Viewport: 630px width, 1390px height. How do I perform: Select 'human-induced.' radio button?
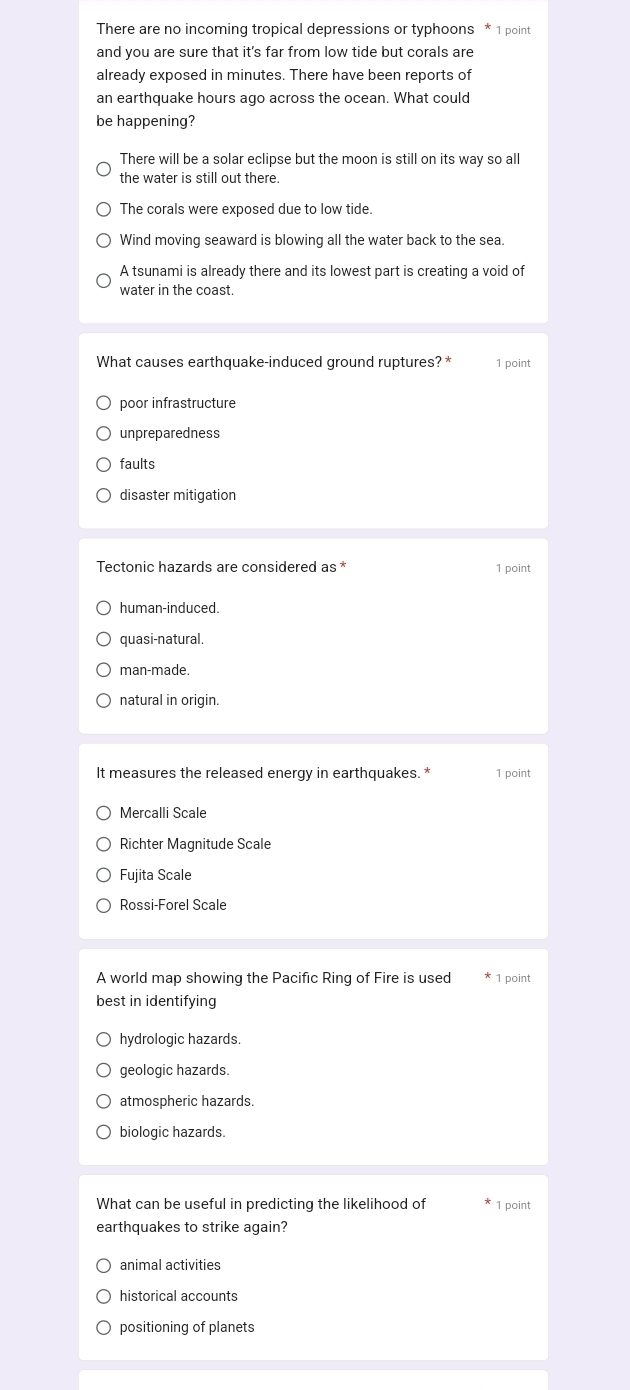click(x=104, y=609)
